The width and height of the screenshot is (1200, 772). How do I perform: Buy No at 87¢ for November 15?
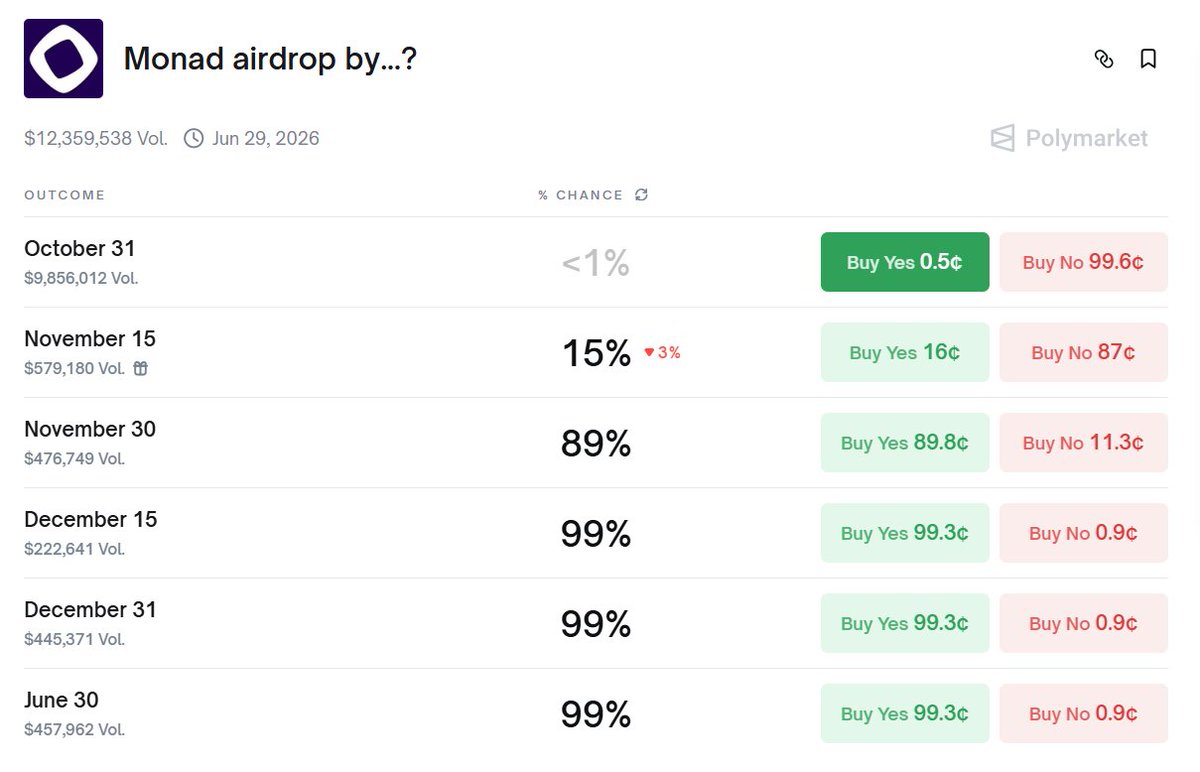coord(1083,352)
